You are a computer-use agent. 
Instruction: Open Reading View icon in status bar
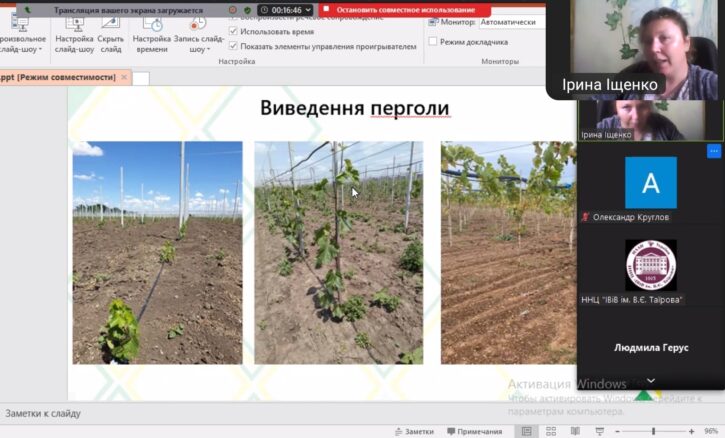point(570,431)
